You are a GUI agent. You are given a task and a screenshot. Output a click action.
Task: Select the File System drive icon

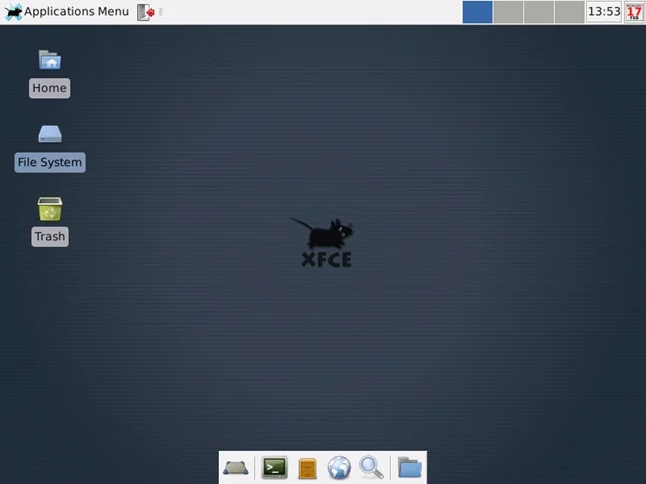click(x=50, y=134)
